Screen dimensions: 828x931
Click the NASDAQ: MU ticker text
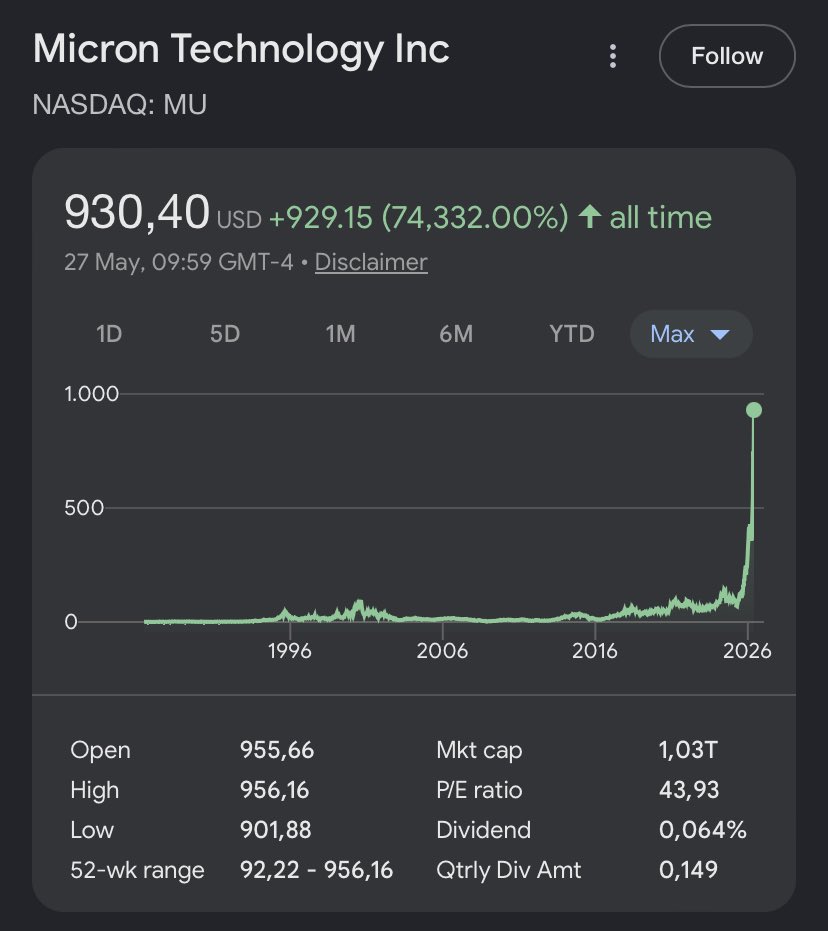point(119,104)
